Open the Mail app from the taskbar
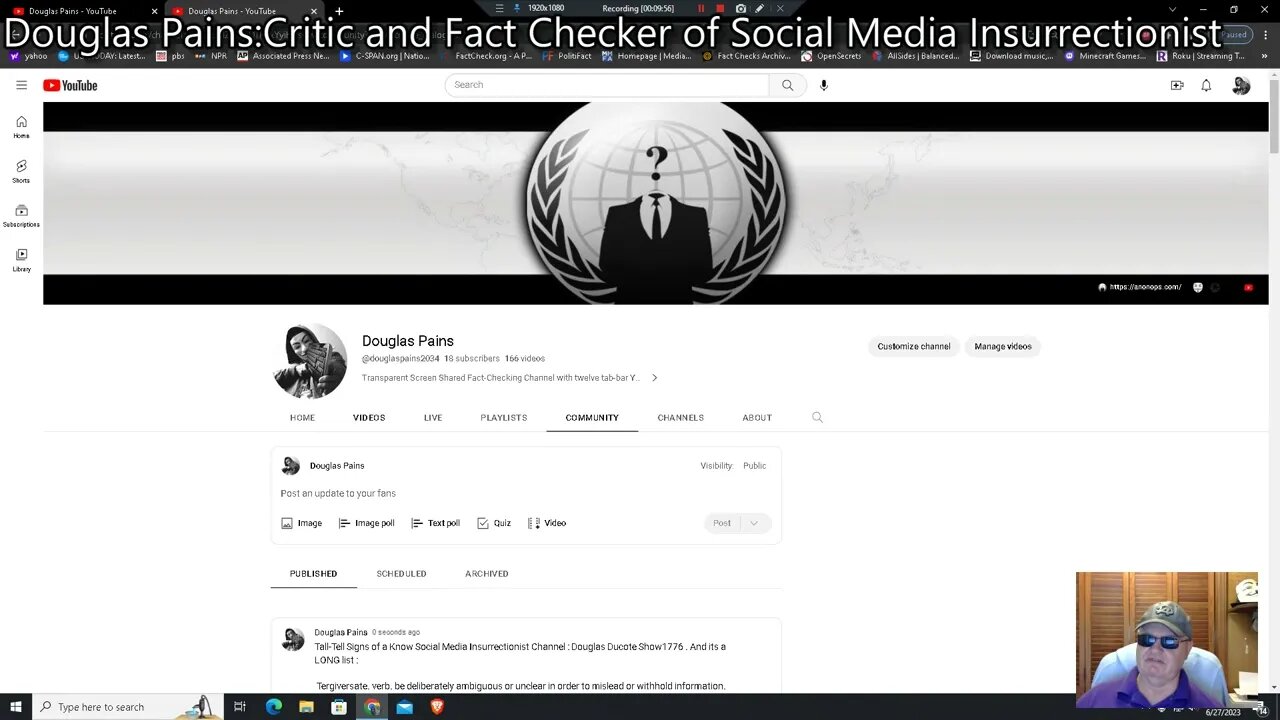The image size is (1280, 720). coord(404,707)
